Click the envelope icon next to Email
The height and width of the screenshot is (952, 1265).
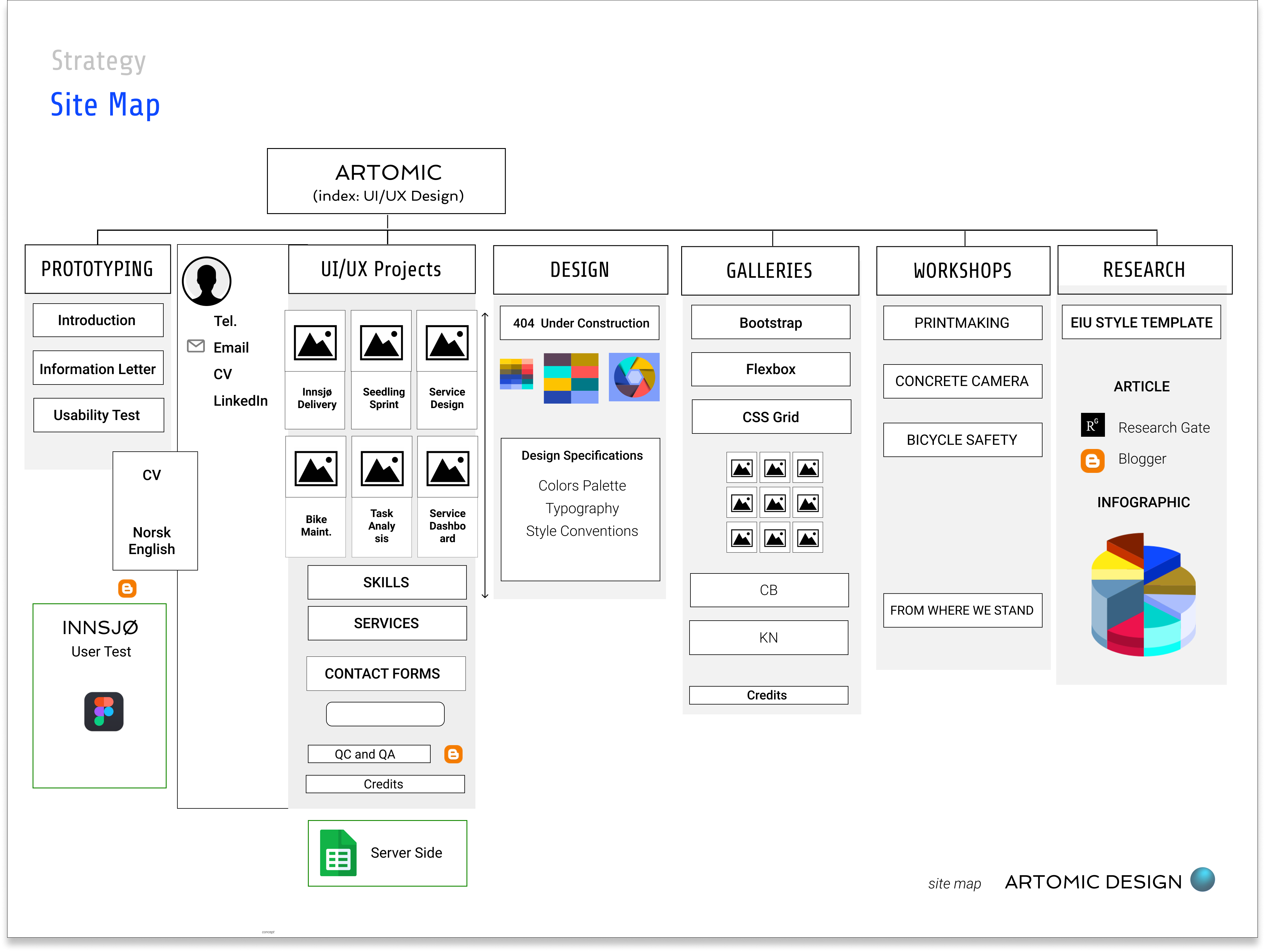196,346
